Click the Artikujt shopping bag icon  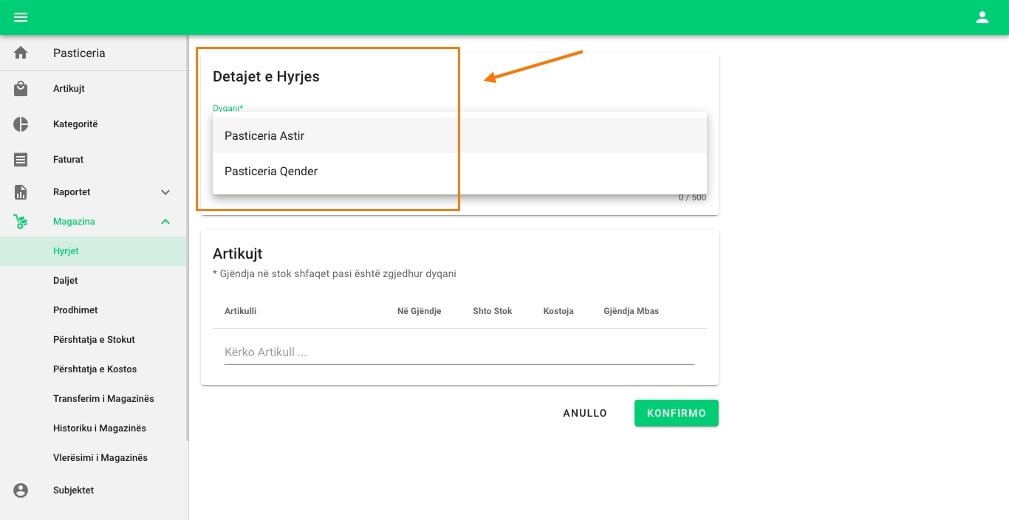(20, 89)
